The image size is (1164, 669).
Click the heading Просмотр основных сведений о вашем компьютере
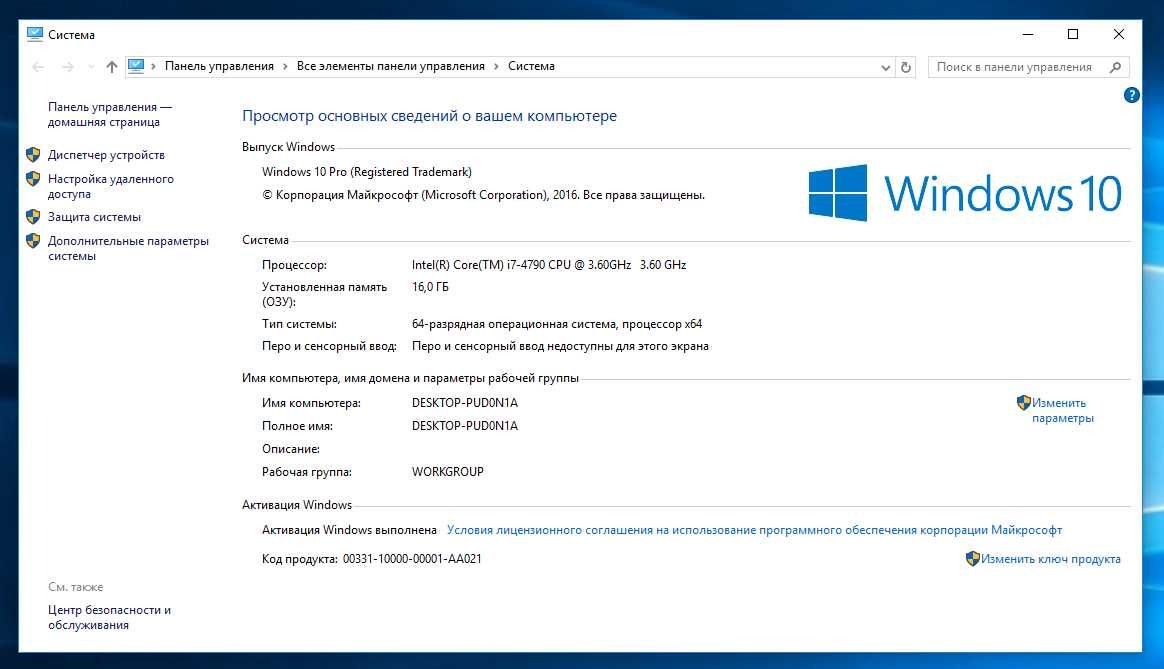(x=429, y=116)
